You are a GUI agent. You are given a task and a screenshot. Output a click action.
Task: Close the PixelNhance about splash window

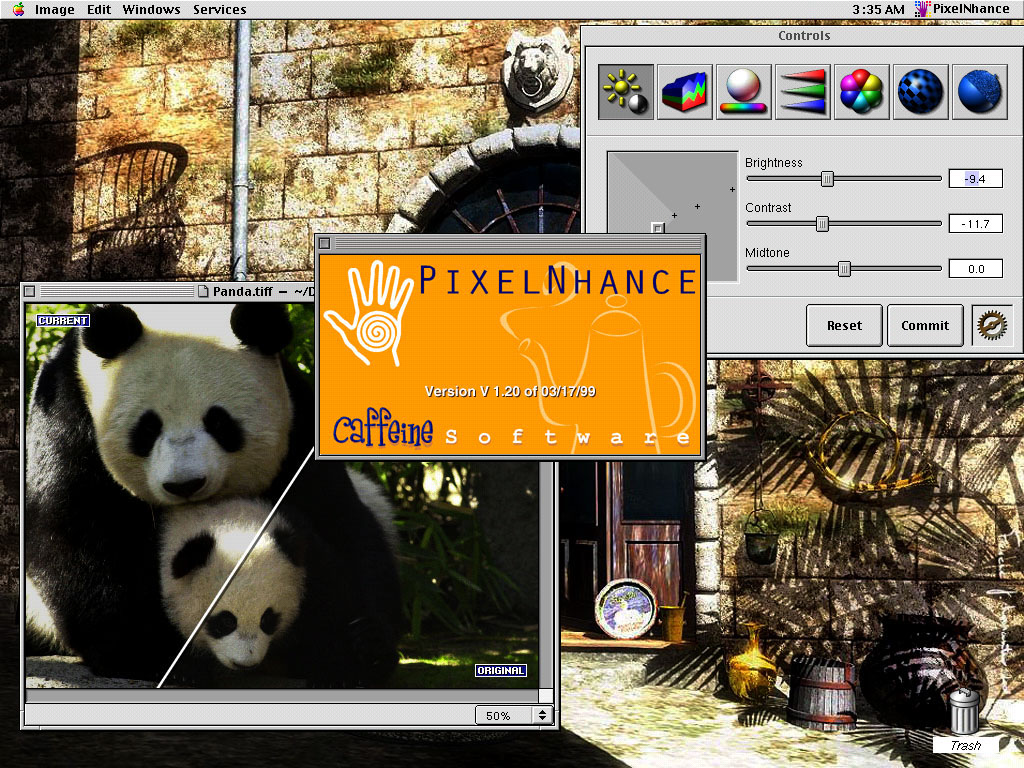pos(325,244)
